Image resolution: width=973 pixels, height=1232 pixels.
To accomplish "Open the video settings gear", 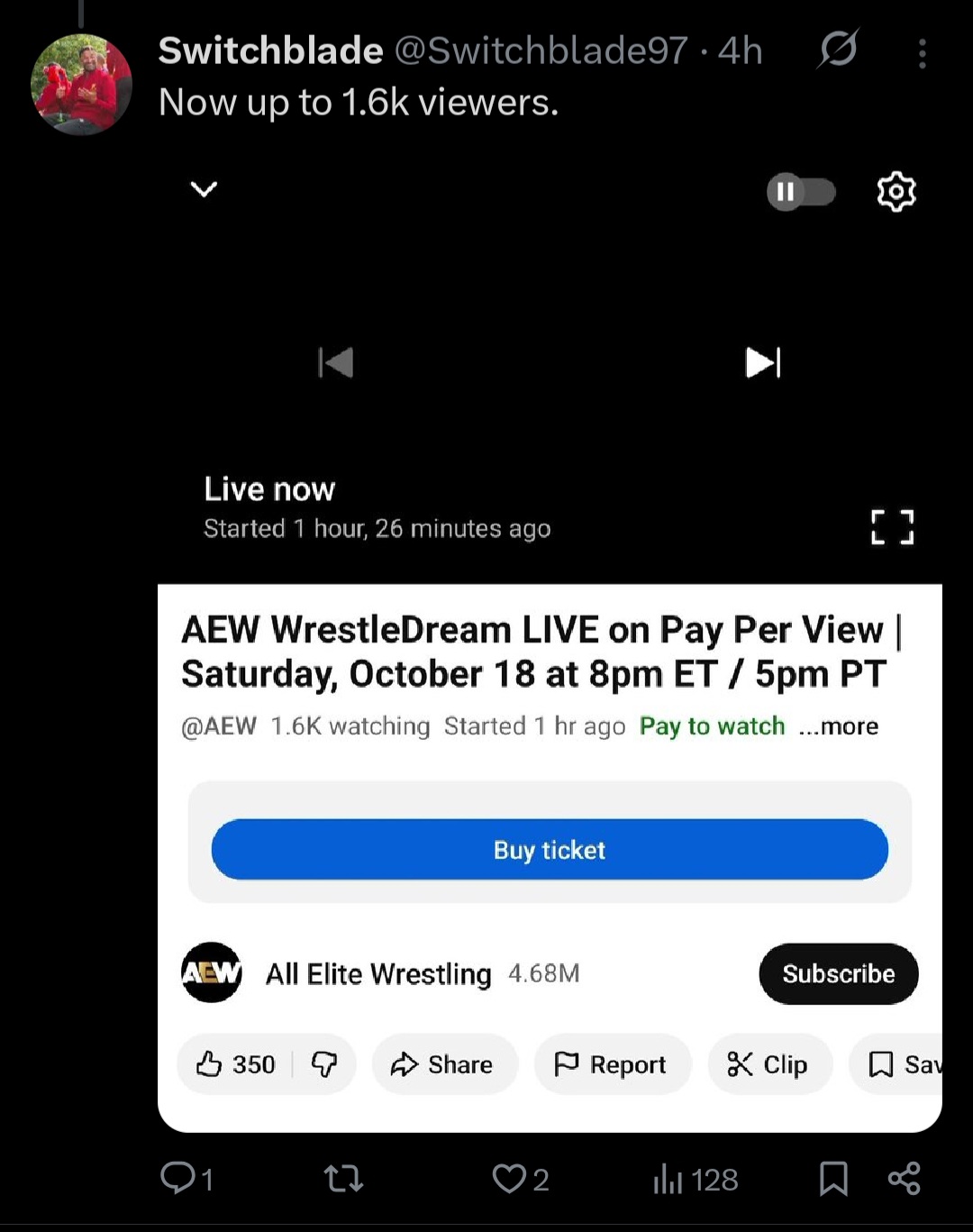I will [896, 191].
